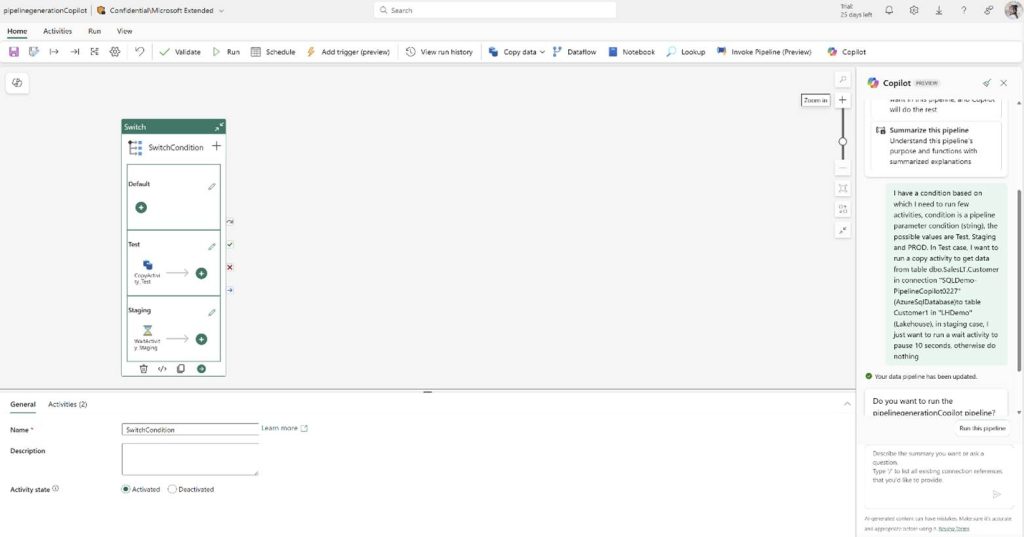Click Run this pipeline in Copilot

(982, 429)
